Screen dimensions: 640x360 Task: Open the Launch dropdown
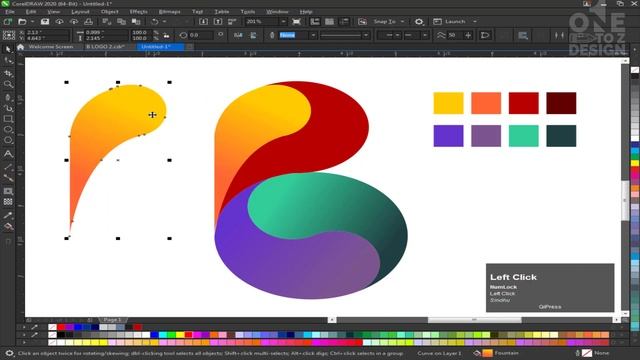[456, 21]
